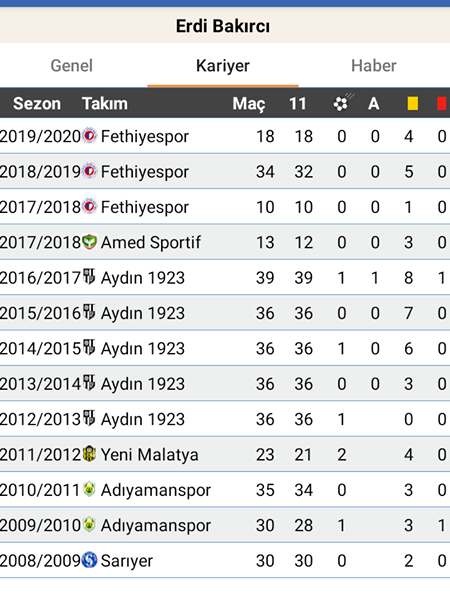Click the Sezon column header
450x608 pixels.
[37, 104]
